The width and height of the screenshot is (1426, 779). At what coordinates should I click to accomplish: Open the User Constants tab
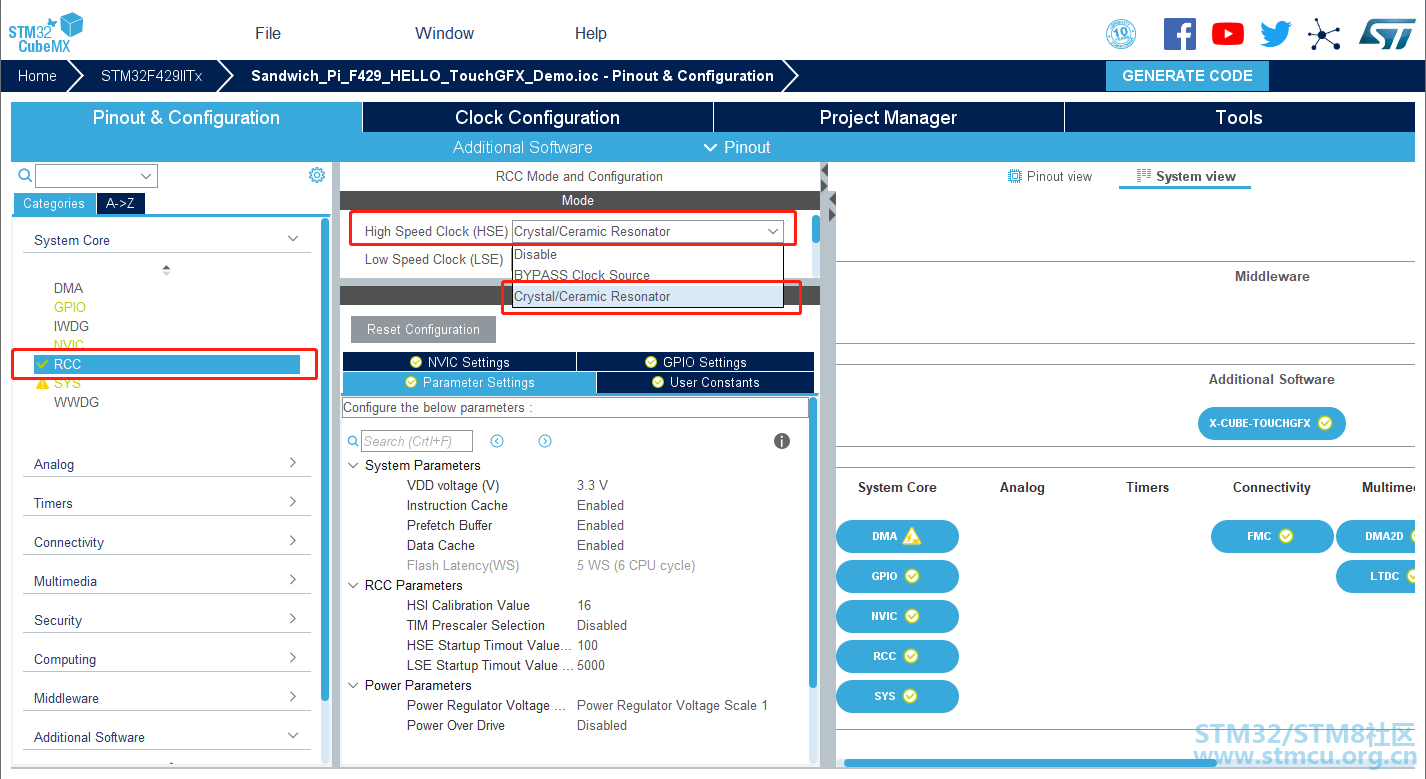[705, 382]
